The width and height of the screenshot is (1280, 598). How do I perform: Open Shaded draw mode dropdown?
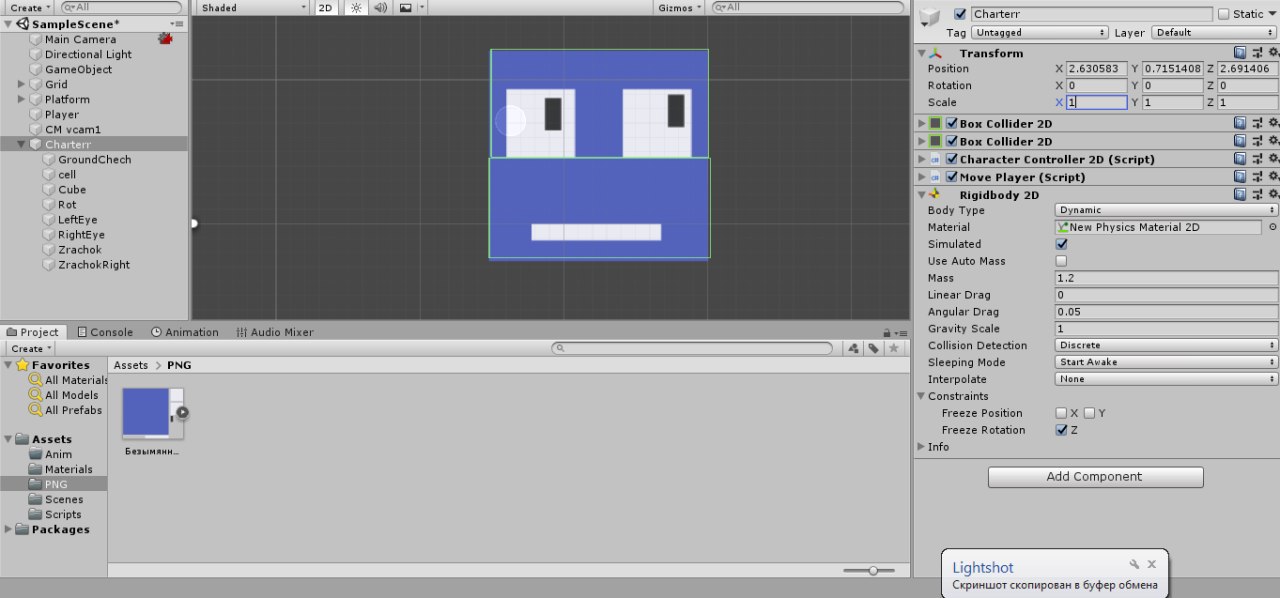click(253, 7)
